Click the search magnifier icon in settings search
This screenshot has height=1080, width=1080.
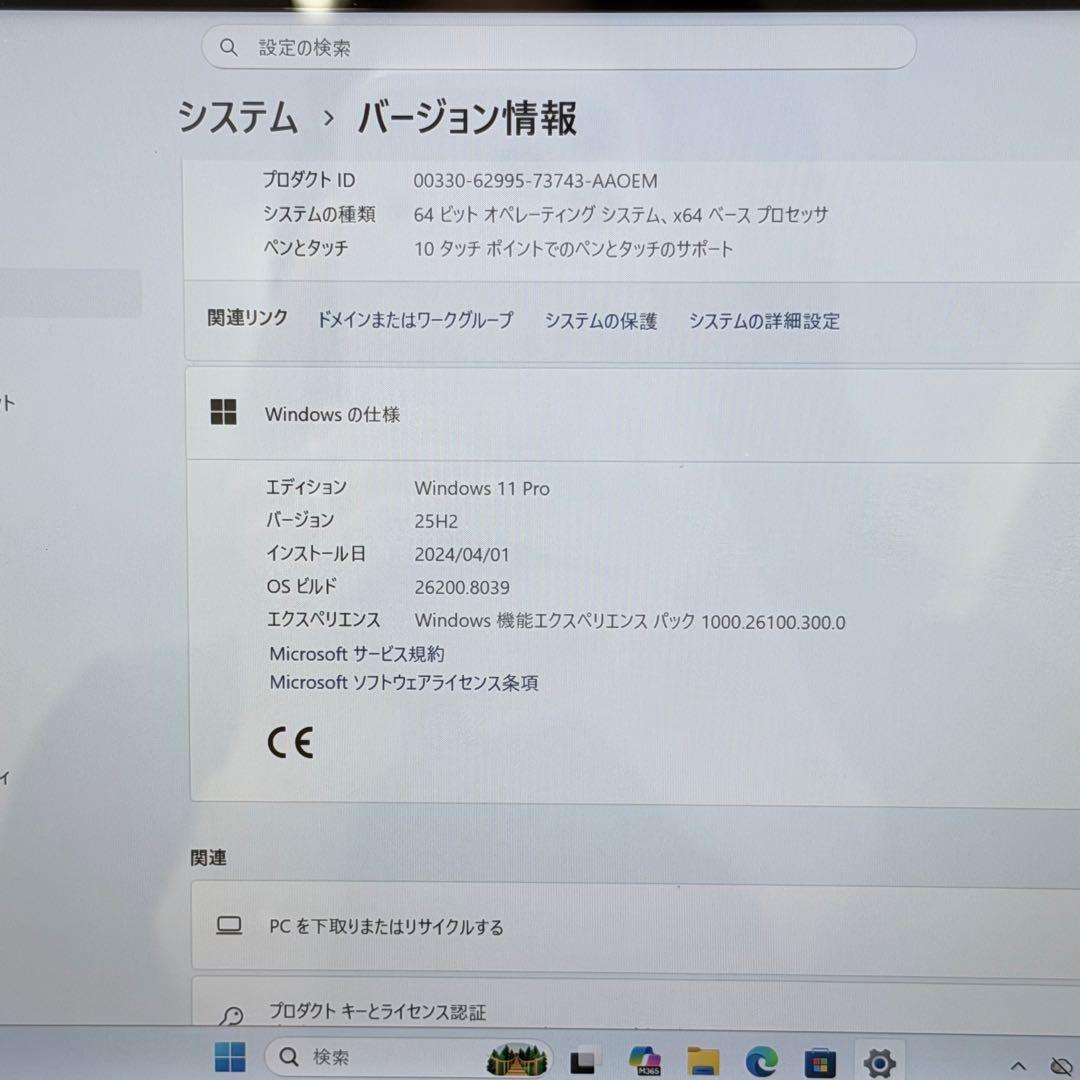[229, 48]
